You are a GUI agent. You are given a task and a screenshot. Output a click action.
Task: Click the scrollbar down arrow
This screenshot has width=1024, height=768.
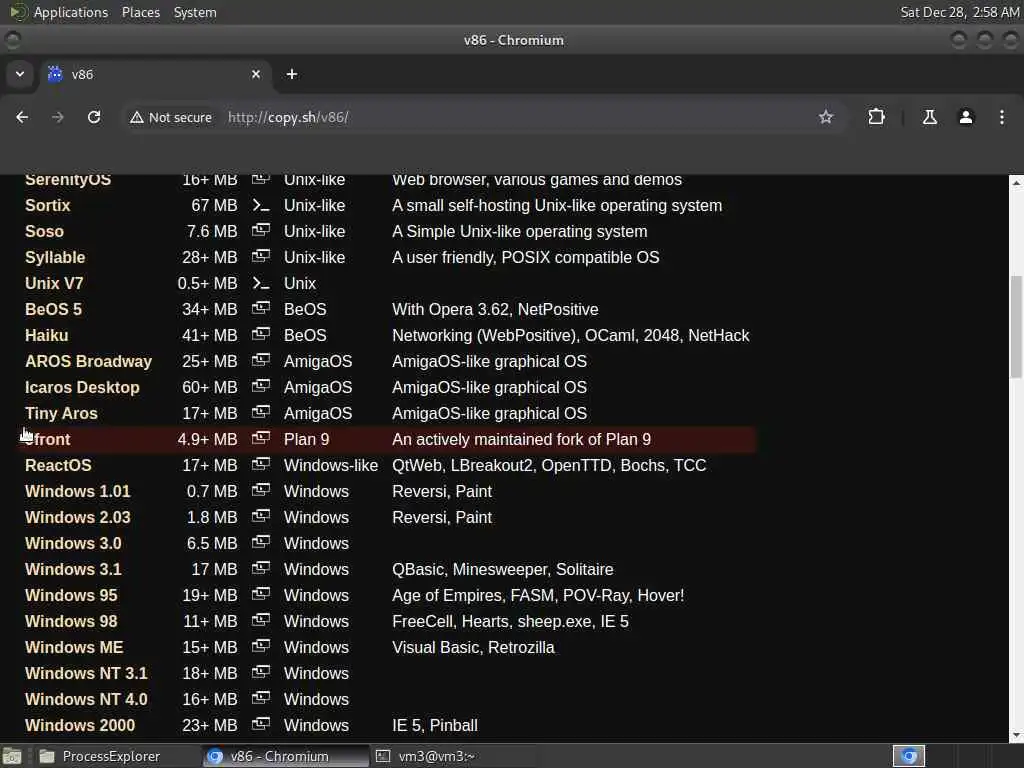click(1016, 735)
